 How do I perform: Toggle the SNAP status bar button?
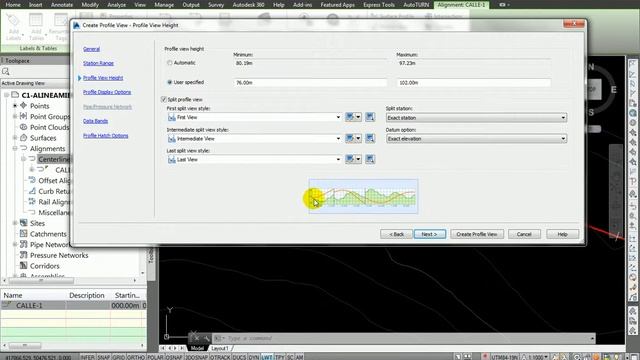coord(103,357)
